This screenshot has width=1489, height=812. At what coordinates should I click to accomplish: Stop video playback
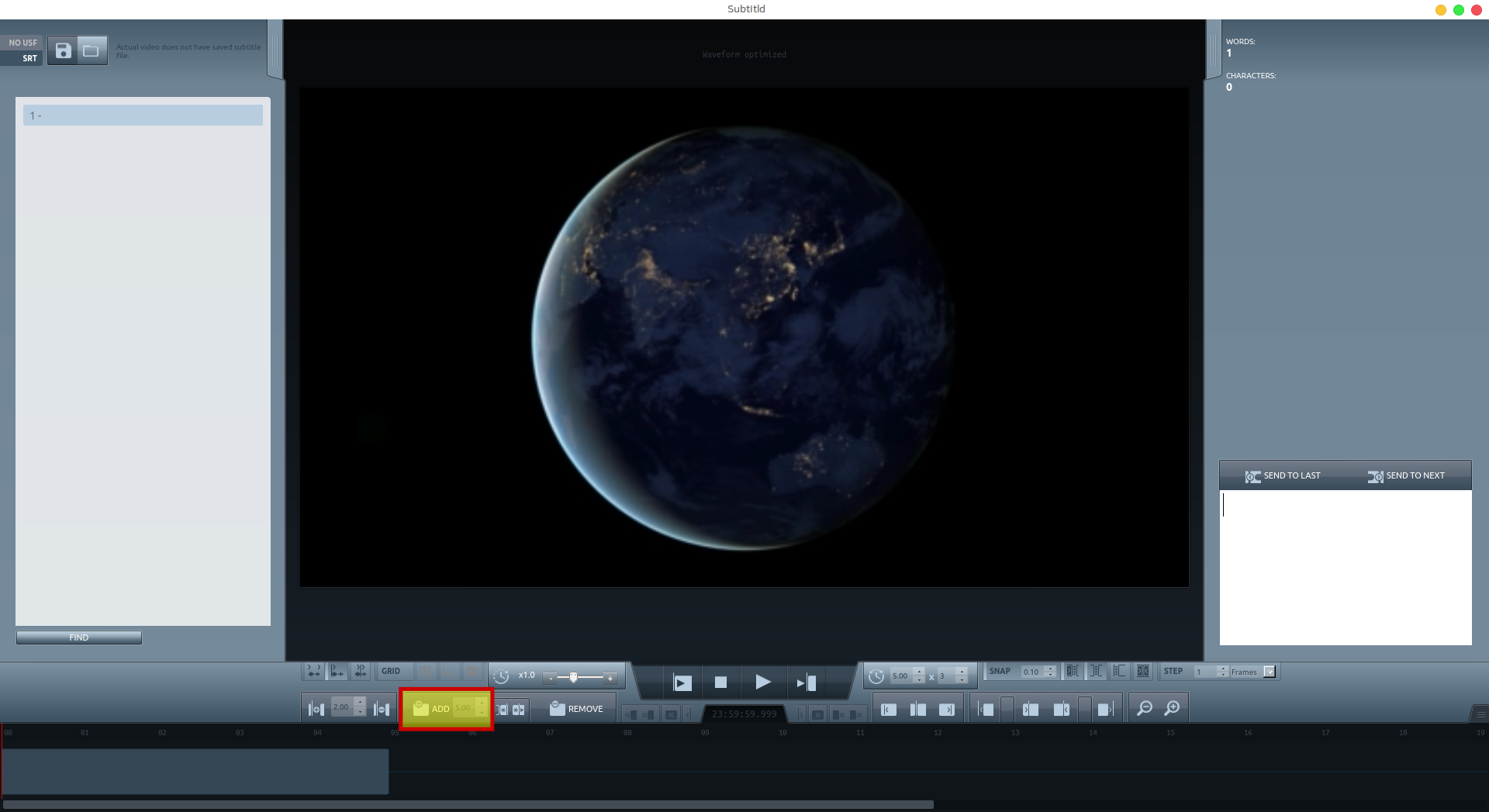click(720, 682)
